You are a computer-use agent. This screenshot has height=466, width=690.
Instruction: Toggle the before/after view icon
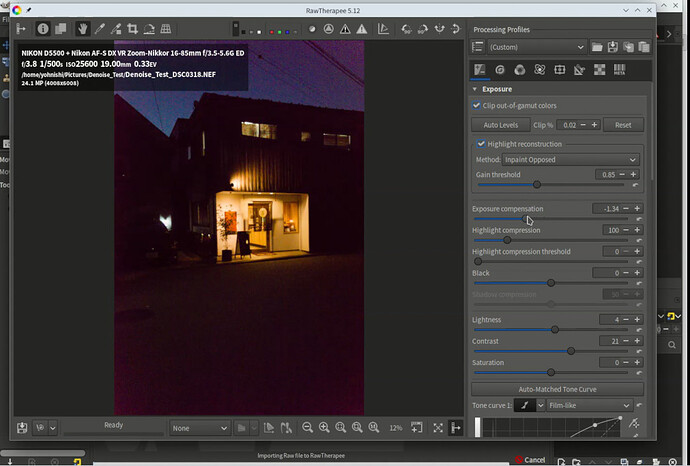pyautogui.click(x=60, y=29)
